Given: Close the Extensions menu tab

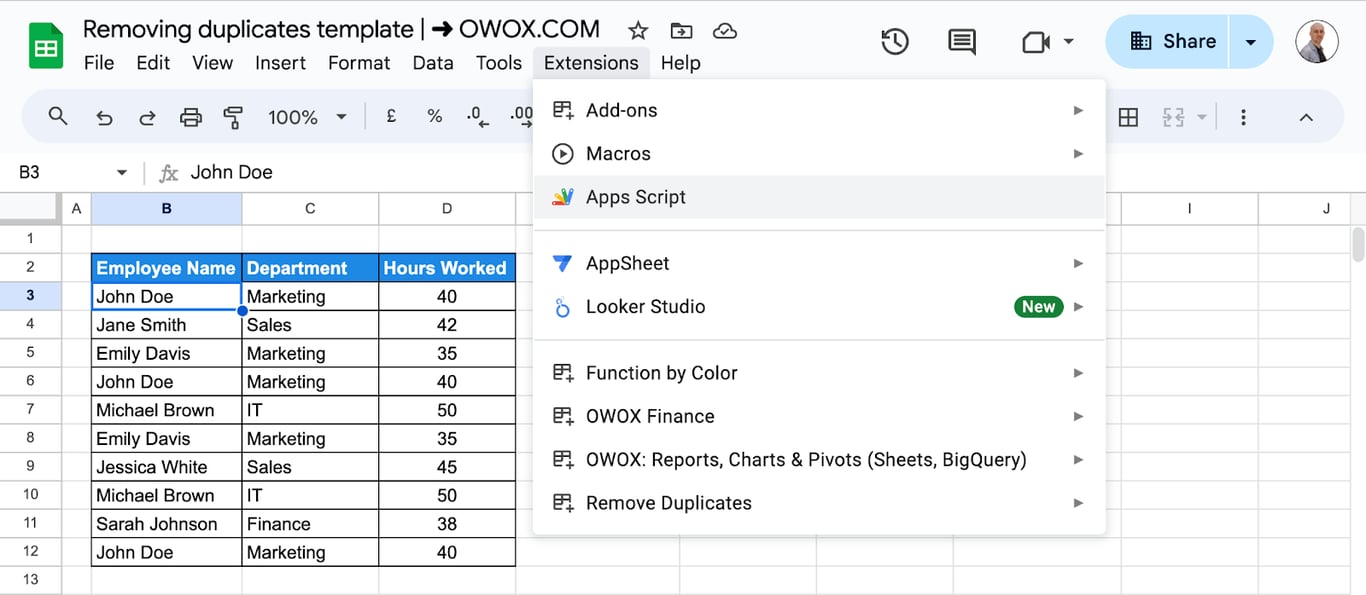Looking at the screenshot, I should 591,63.
